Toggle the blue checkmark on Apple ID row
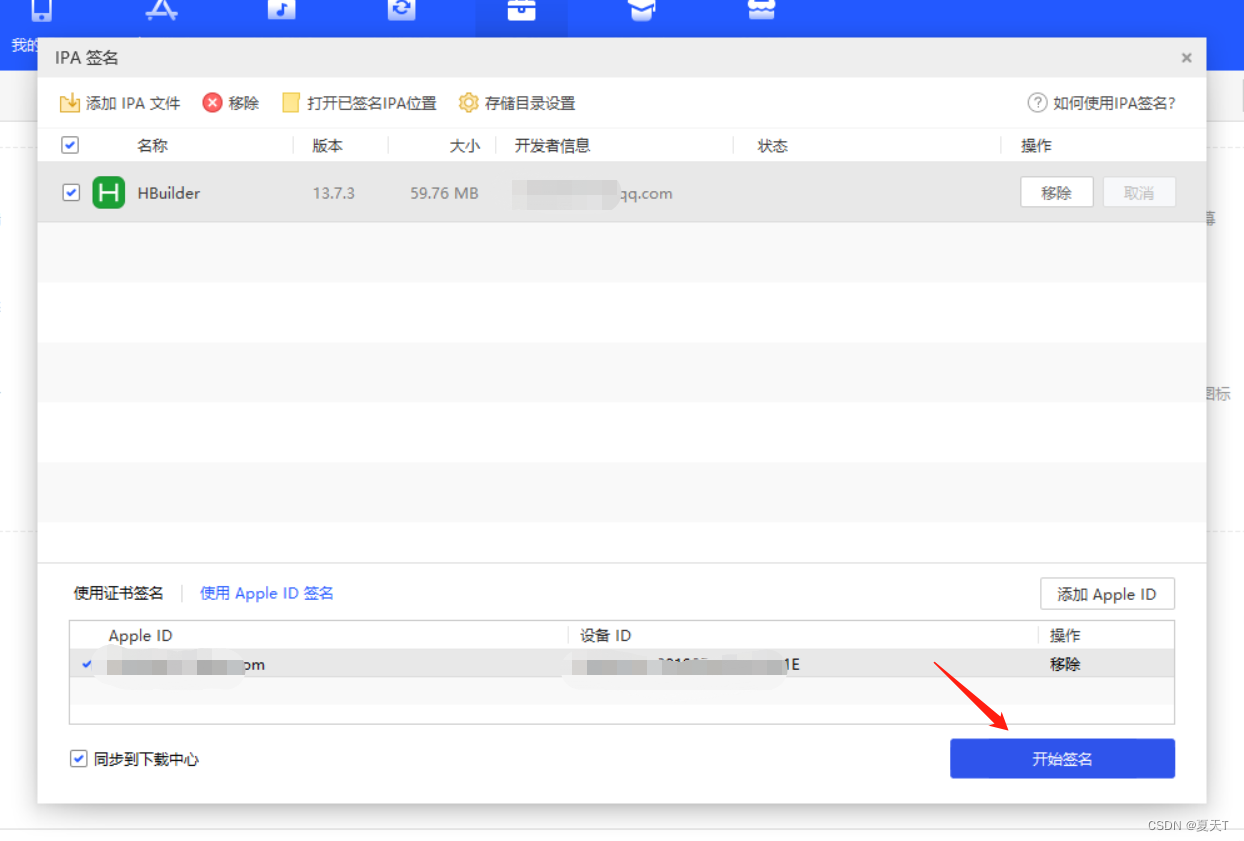The width and height of the screenshot is (1244, 841). tap(87, 664)
